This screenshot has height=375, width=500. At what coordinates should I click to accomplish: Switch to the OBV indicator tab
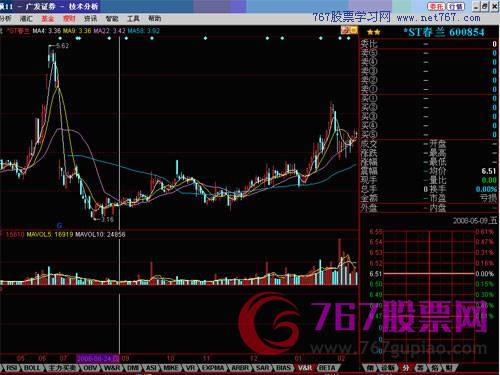(90, 368)
